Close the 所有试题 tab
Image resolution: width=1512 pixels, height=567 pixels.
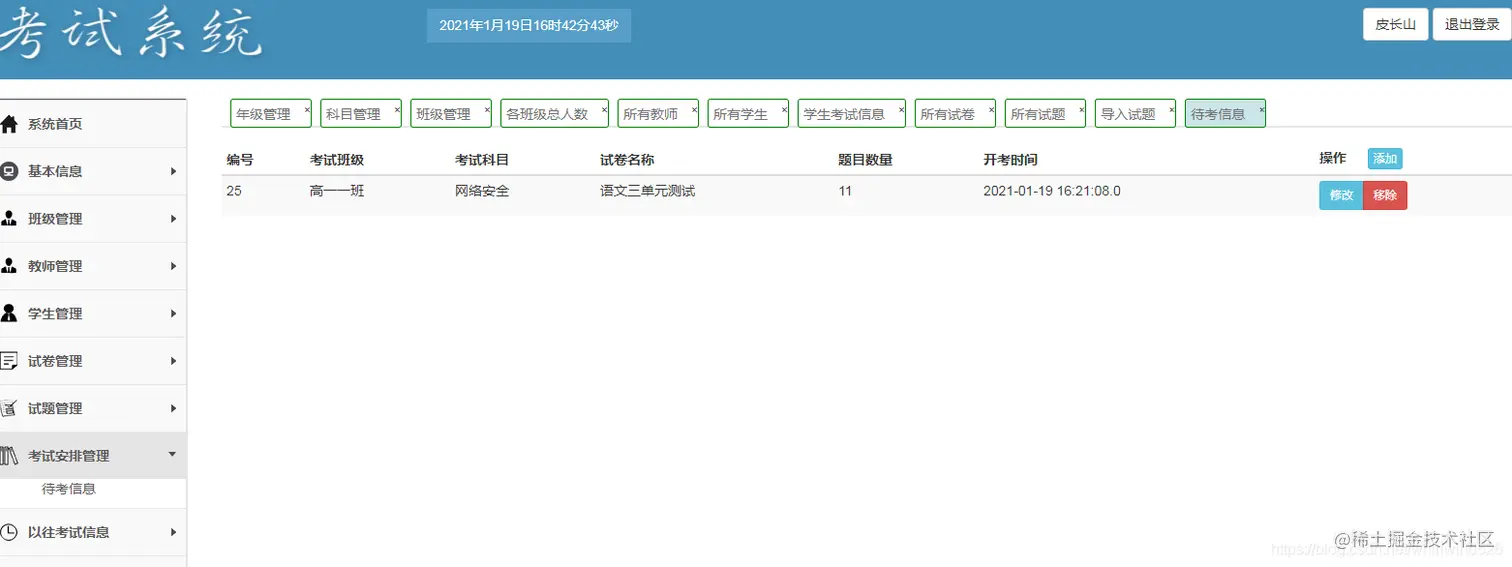coord(1082,109)
